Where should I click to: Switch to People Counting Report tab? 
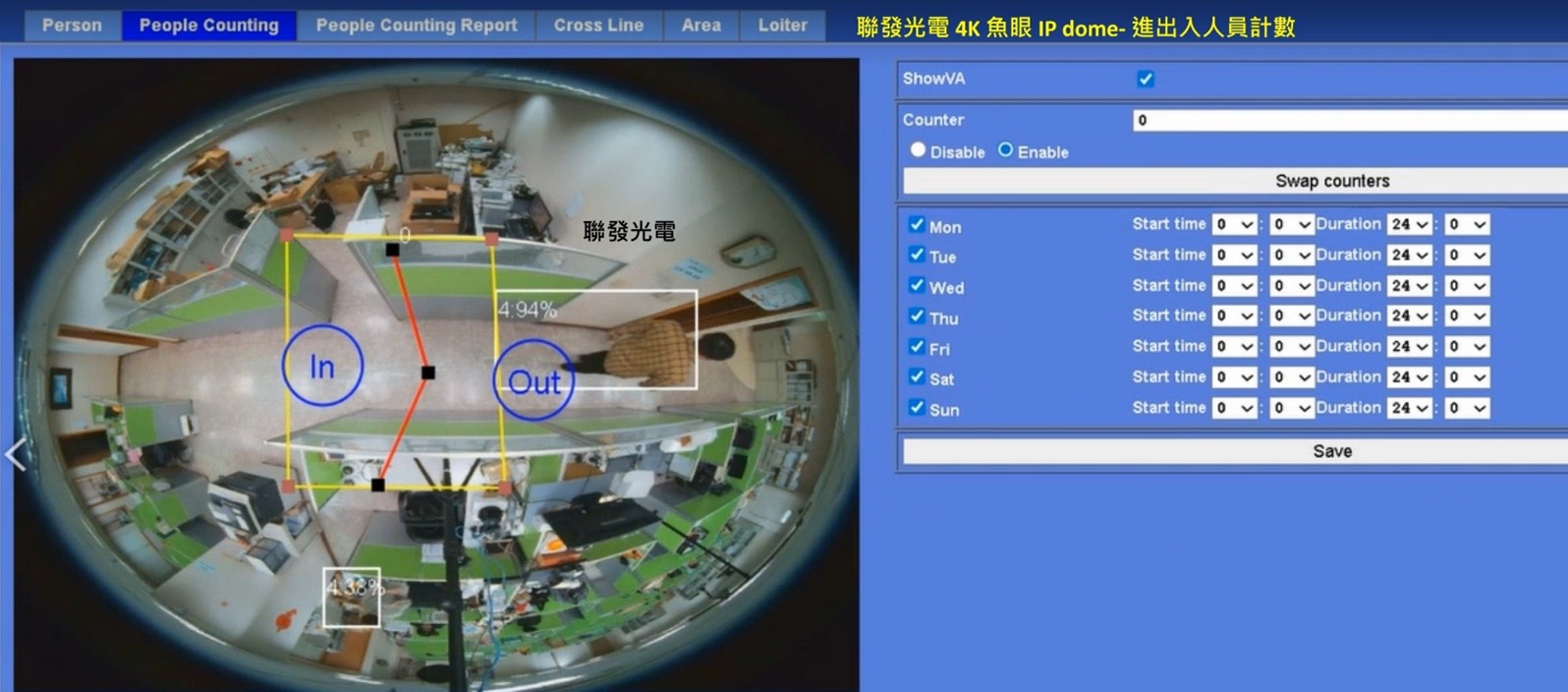click(x=417, y=26)
